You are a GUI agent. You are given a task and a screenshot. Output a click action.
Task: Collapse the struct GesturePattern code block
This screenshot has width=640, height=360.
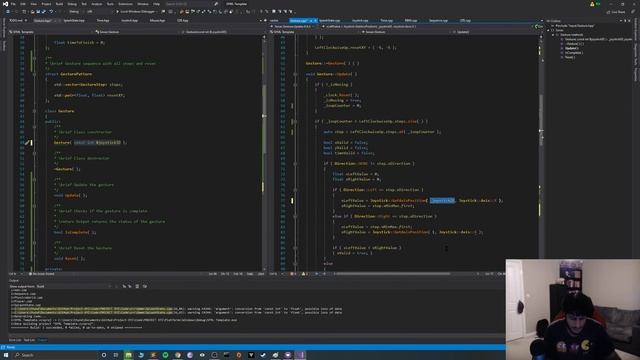[x=34, y=74]
